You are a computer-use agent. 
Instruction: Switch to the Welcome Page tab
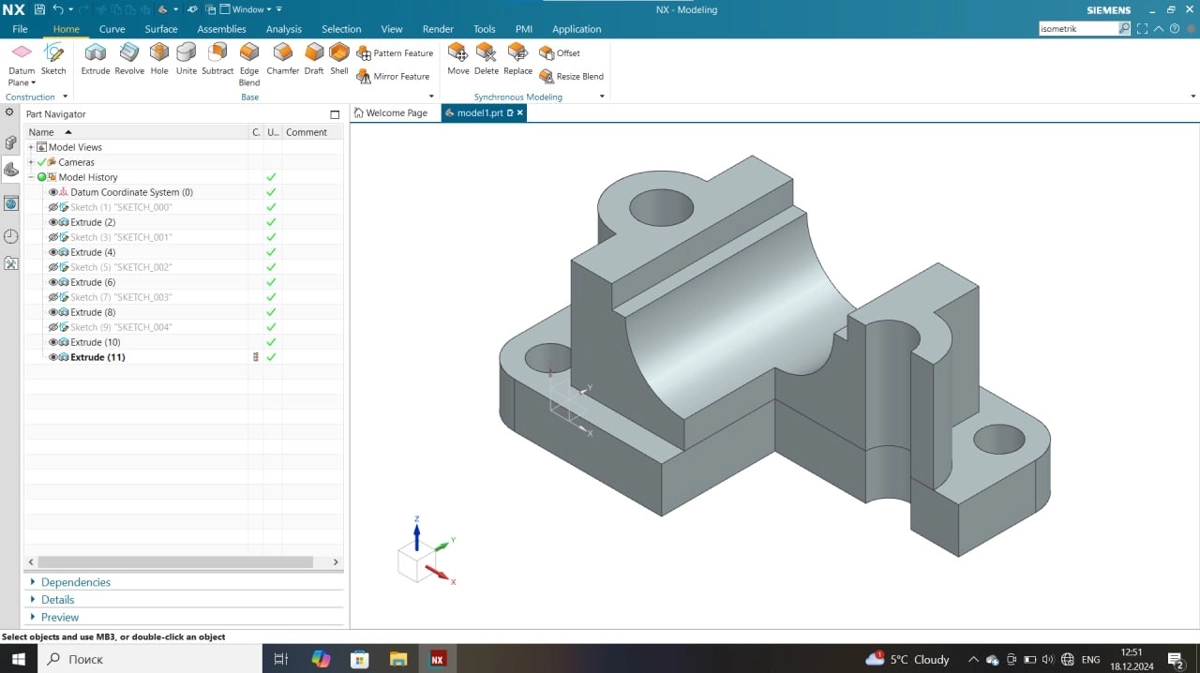(x=391, y=113)
